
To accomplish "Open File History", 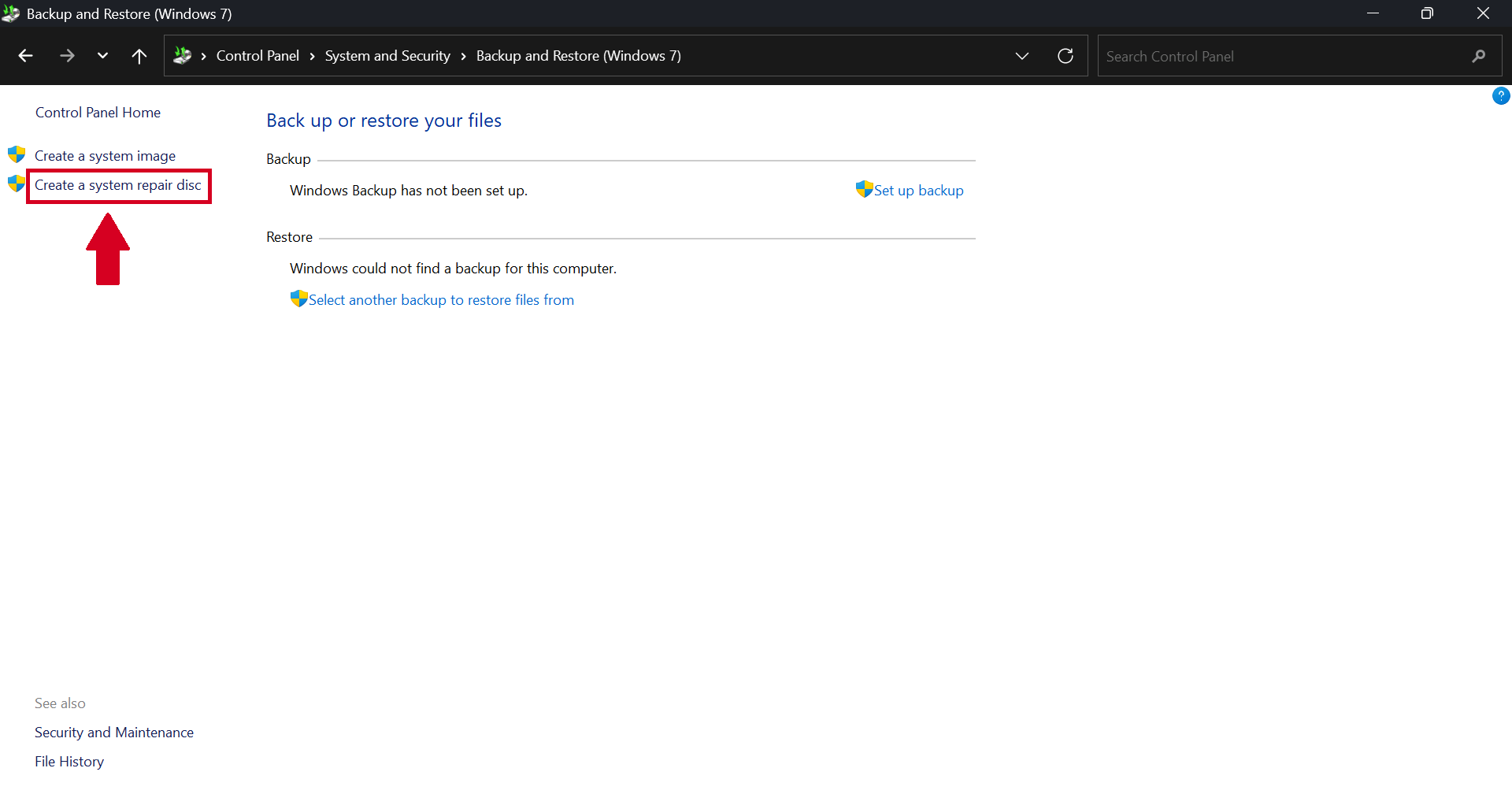I will pyautogui.click(x=69, y=761).
